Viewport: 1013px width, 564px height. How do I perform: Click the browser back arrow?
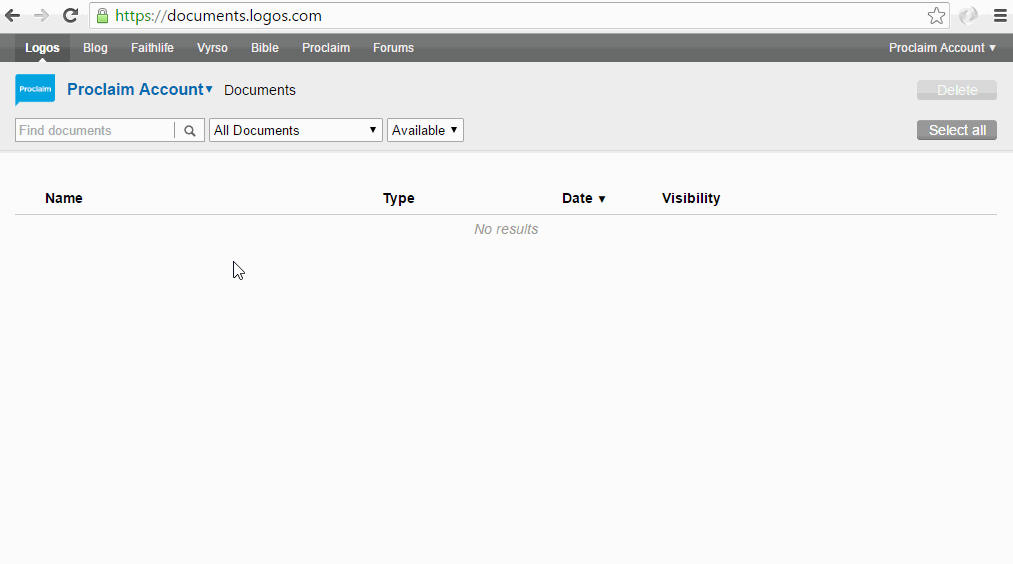point(12,16)
